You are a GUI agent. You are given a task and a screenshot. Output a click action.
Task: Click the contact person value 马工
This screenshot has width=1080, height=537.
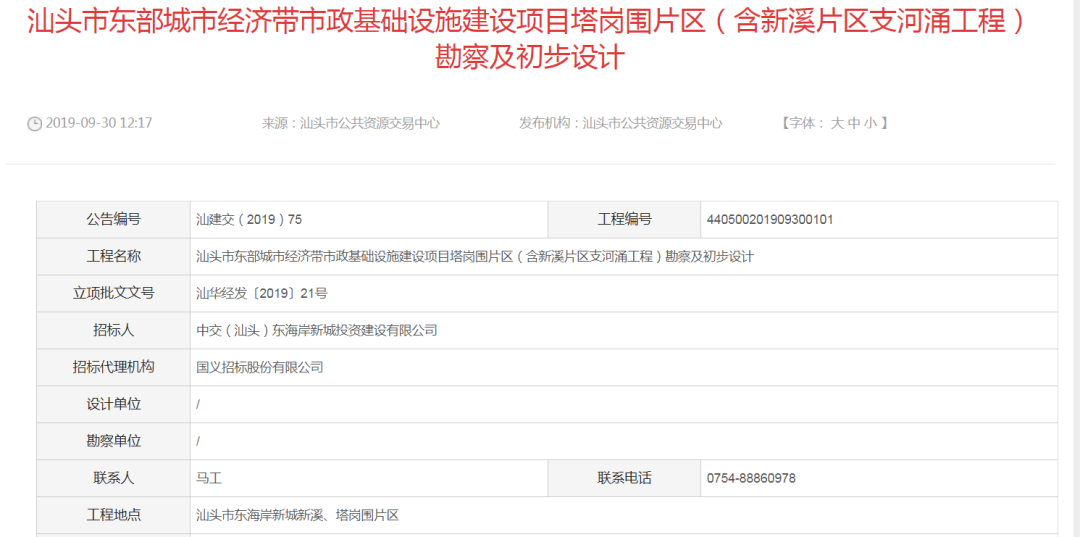[209, 478]
